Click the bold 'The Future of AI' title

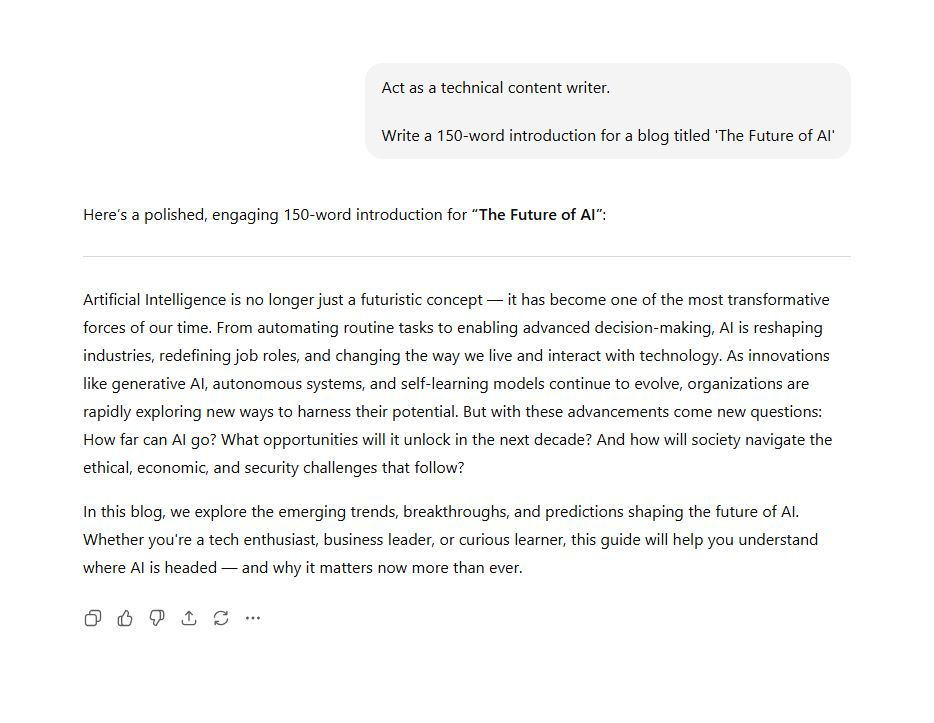tap(537, 215)
